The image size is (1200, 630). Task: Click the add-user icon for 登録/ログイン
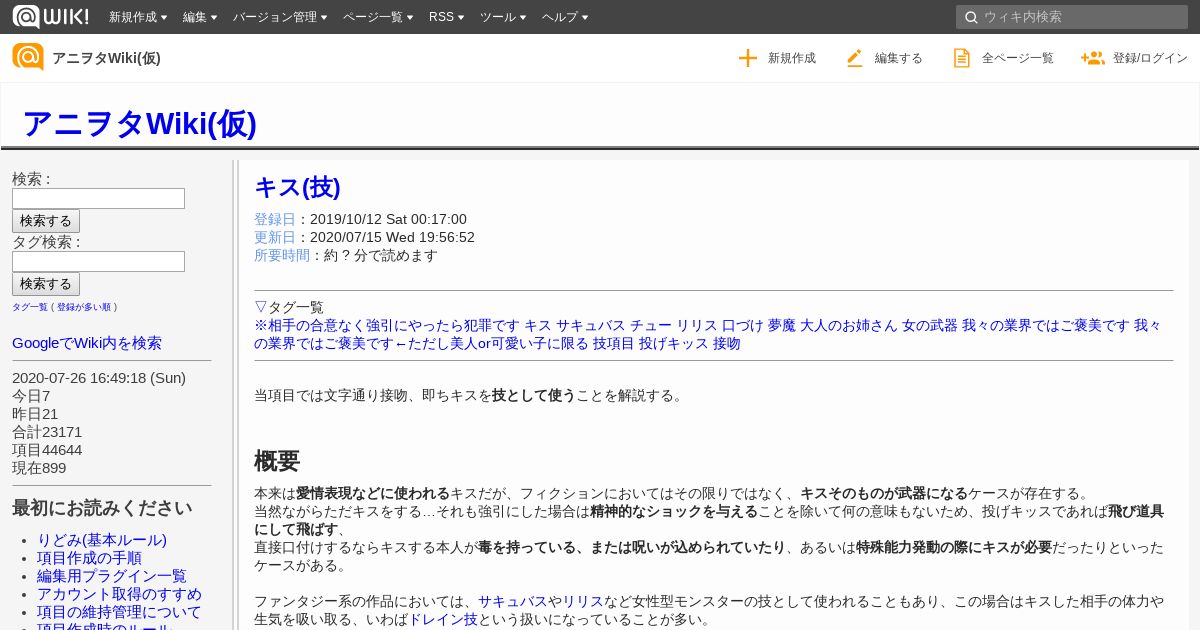pyautogui.click(x=1092, y=58)
